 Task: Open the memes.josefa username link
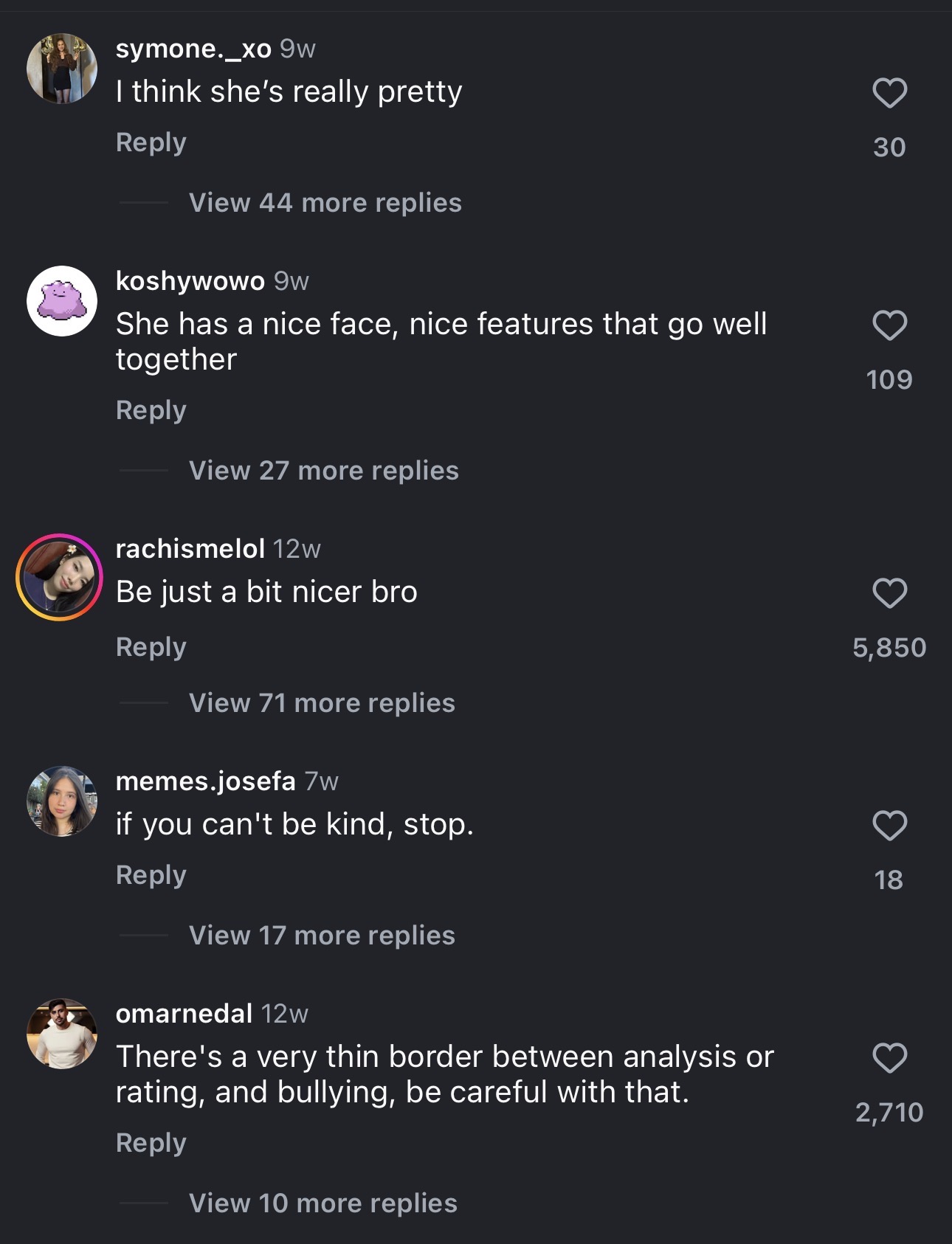click(x=205, y=781)
